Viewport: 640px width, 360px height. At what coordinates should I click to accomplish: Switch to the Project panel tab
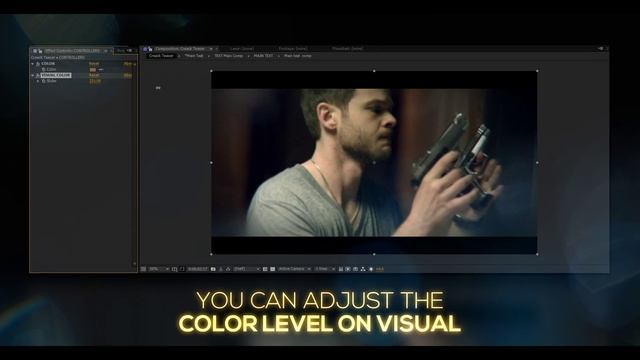121,51
